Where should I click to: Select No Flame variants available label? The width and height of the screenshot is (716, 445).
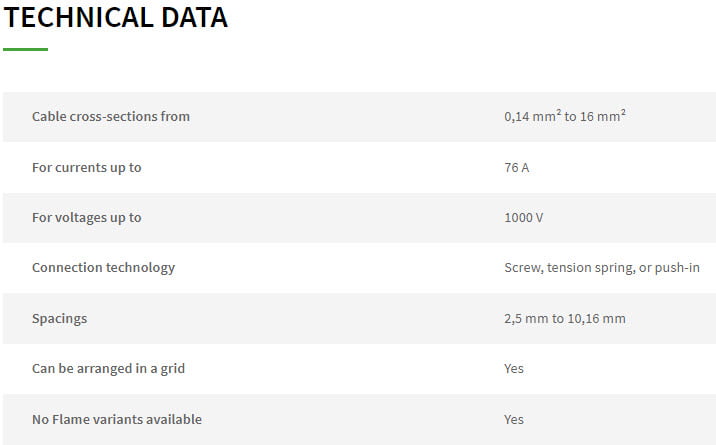coord(117,419)
